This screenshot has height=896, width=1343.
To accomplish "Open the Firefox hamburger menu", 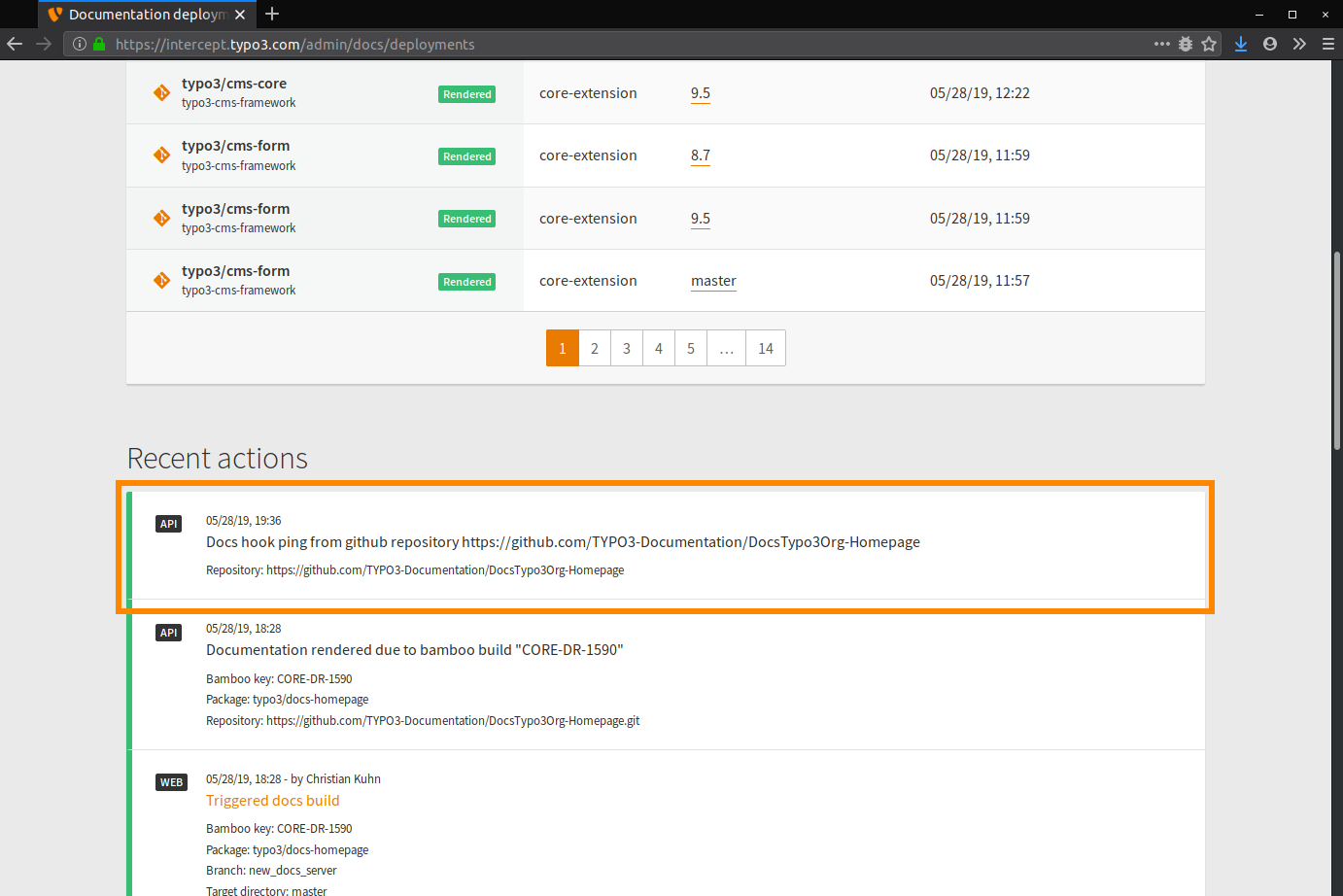I will tap(1328, 44).
